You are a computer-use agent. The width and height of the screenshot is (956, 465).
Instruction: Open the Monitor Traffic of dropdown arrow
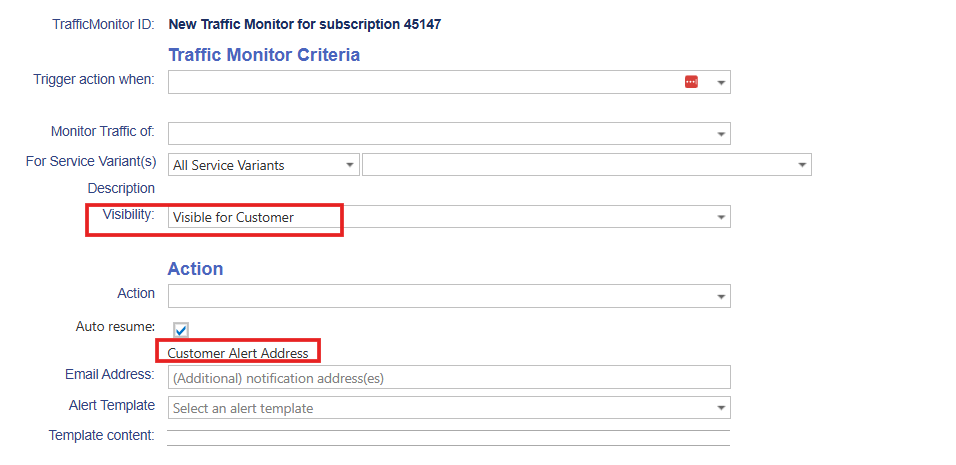point(720,134)
